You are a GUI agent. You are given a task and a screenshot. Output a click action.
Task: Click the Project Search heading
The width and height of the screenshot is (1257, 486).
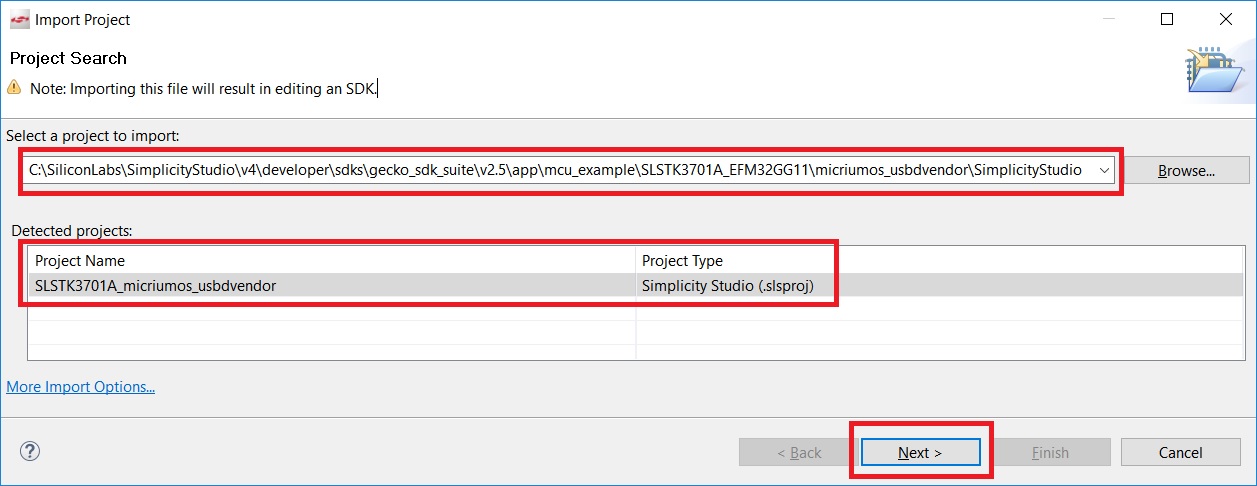click(x=68, y=58)
